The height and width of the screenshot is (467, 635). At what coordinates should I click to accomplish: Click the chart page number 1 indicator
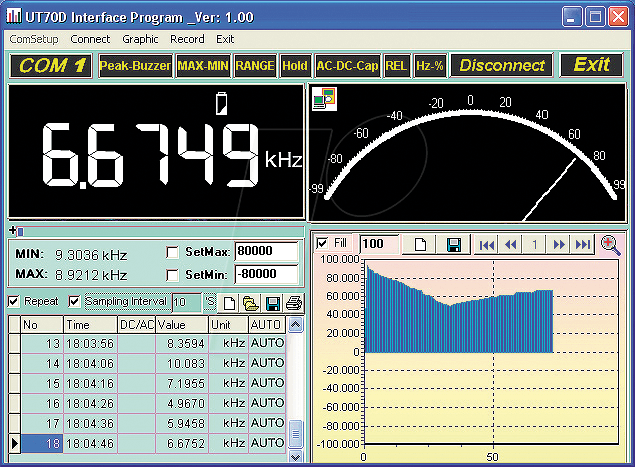click(535, 244)
